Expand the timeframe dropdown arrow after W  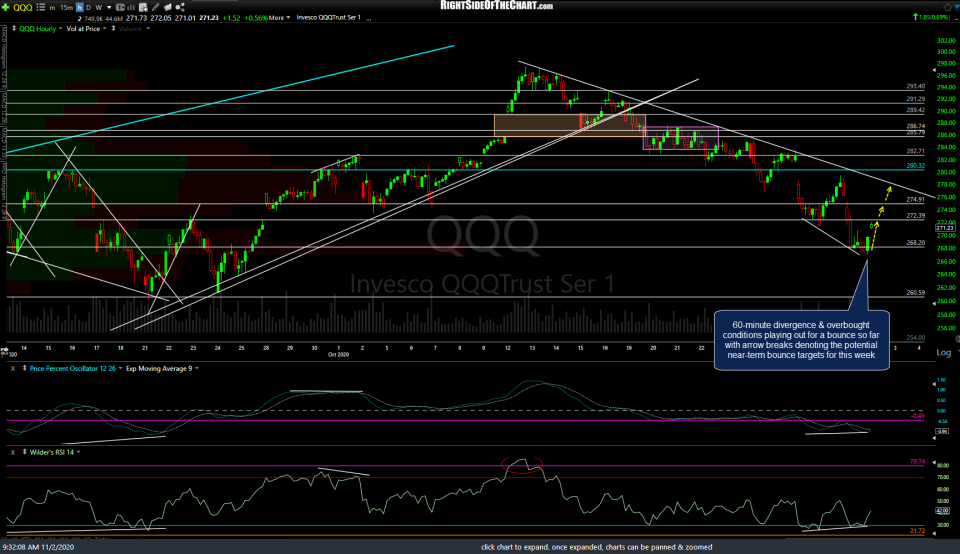click(109, 7)
